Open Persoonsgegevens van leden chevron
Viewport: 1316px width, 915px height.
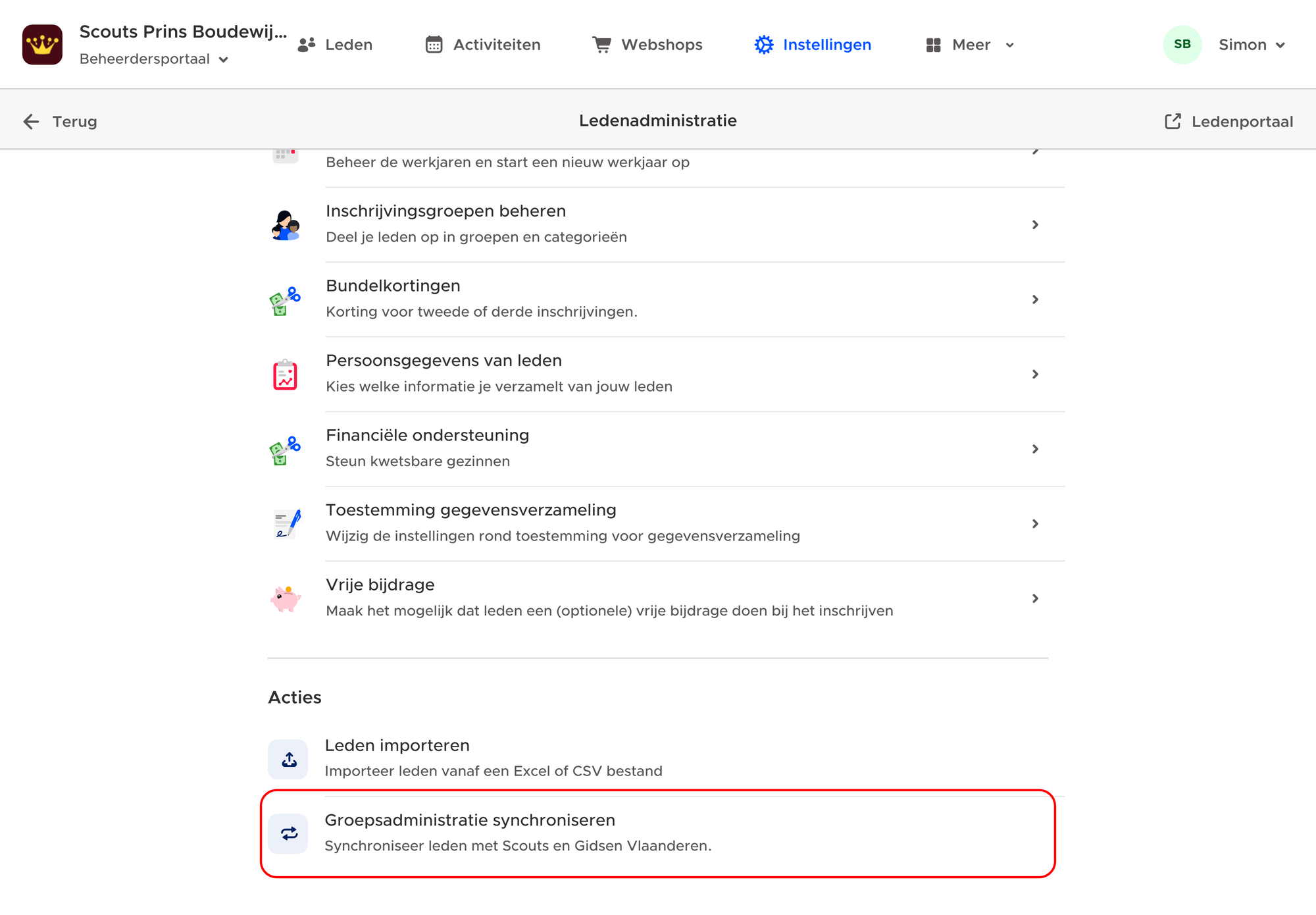pos(1035,375)
